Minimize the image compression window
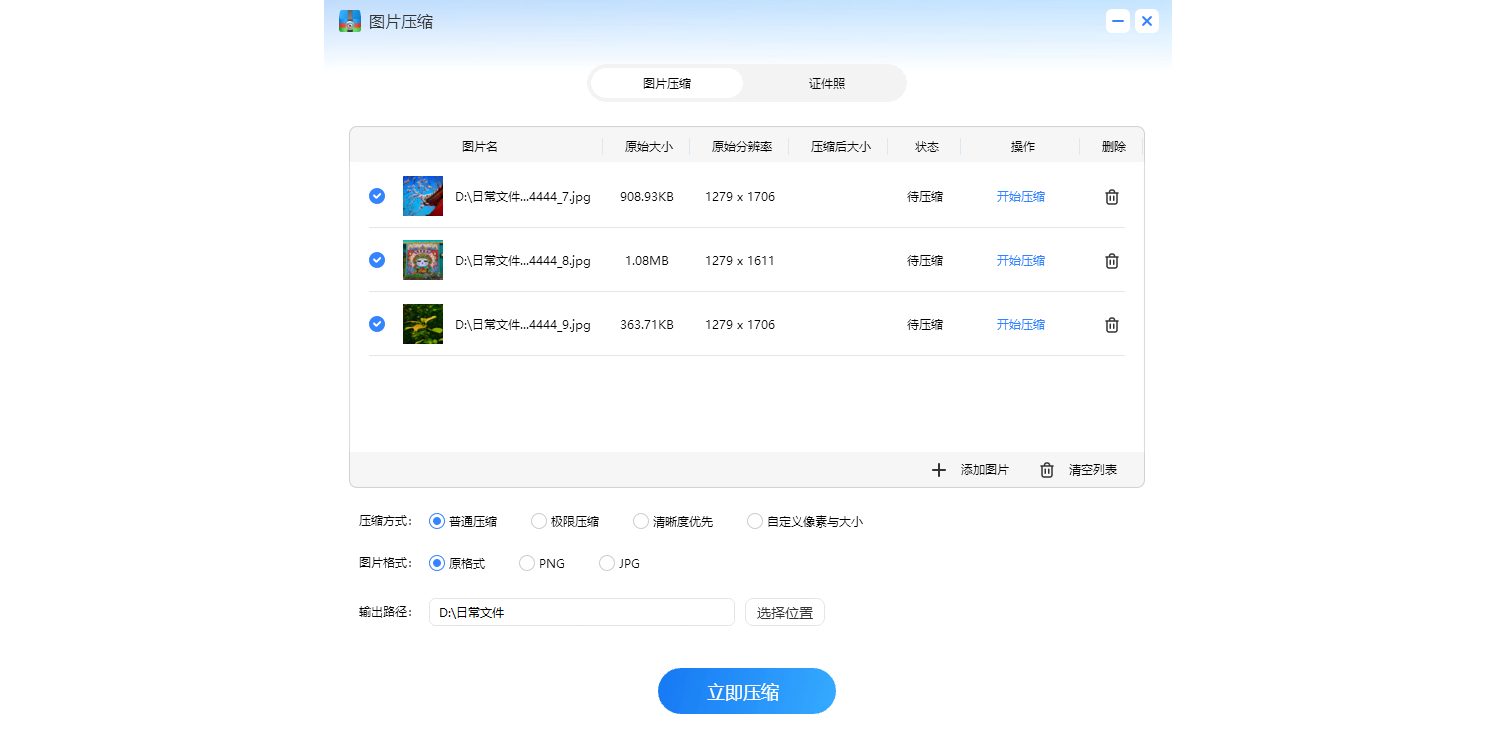The height and width of the screenshot is (748, 1496). click(1118, 21)
